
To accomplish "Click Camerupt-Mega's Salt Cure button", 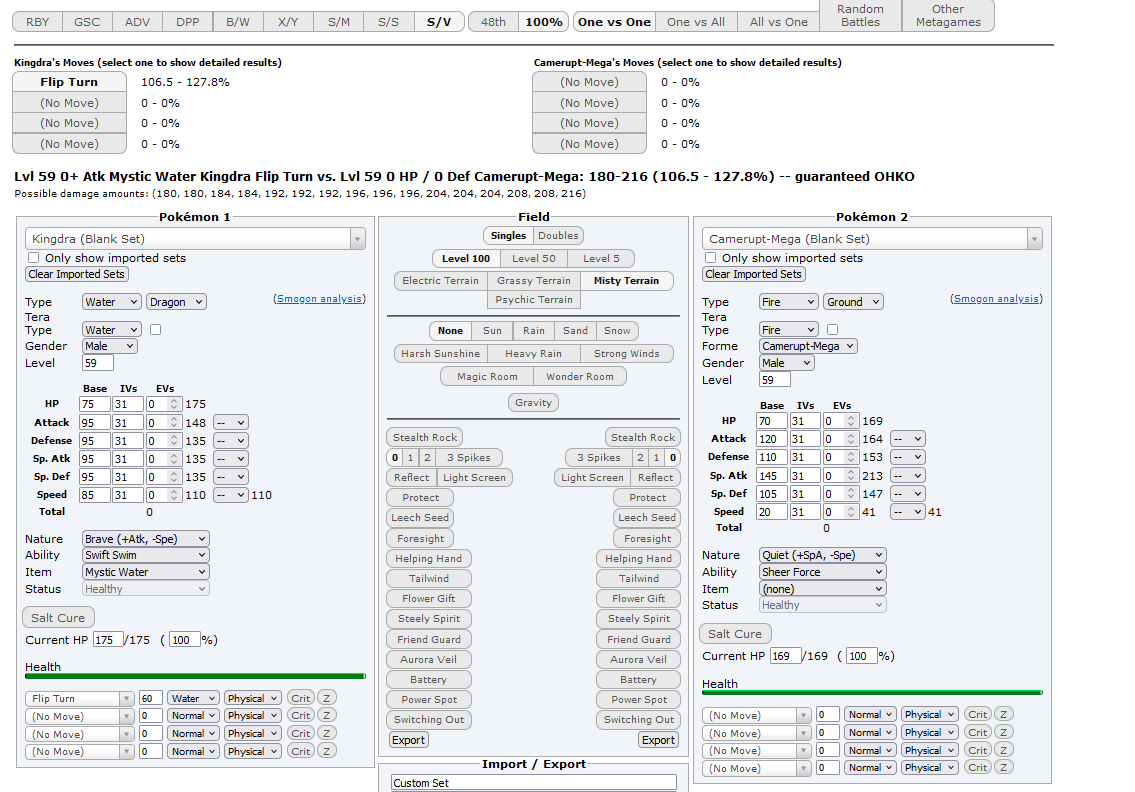I will click(x=735, y=633).
